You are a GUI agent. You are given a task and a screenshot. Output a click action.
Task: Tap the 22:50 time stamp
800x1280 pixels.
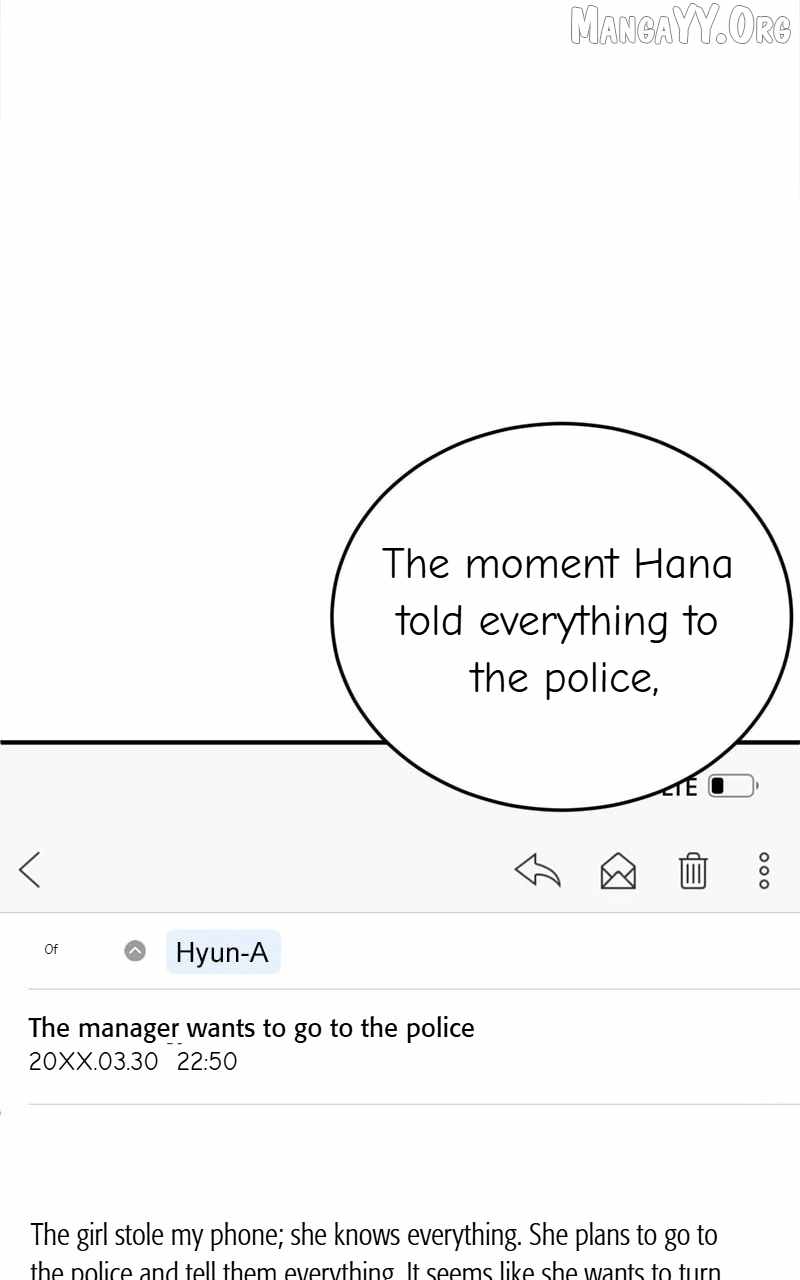click(207, 1061)
